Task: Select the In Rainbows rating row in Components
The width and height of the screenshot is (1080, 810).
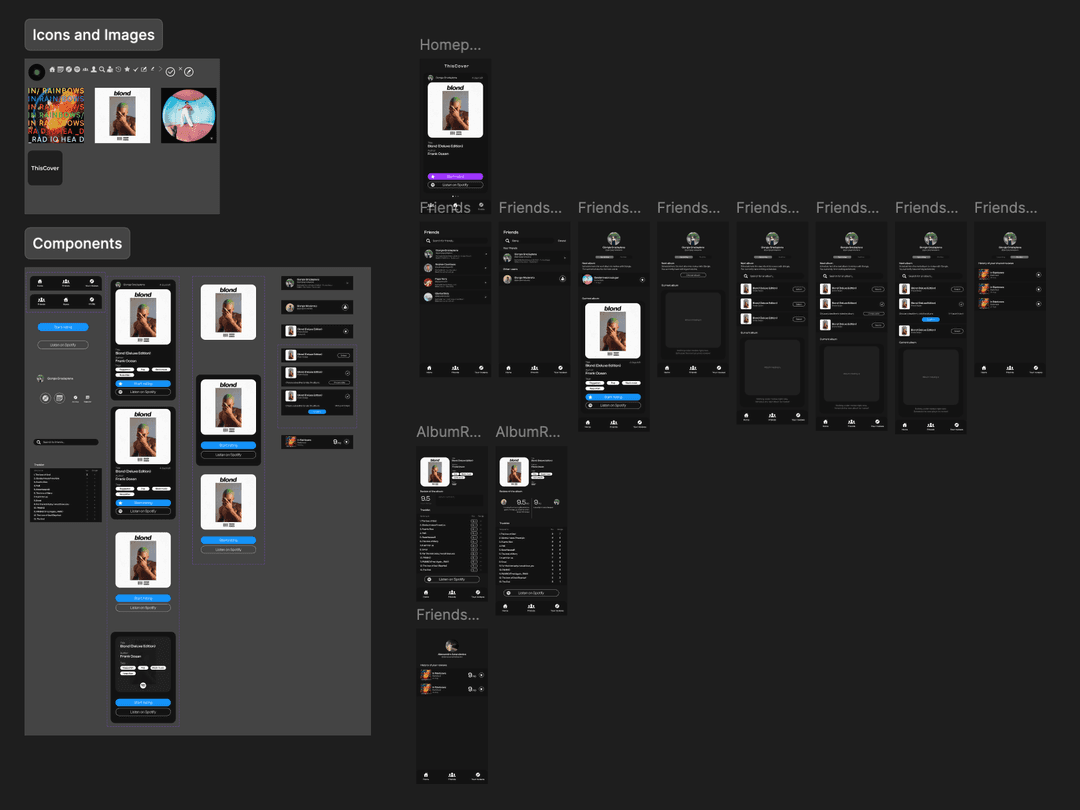Action: 318,442
